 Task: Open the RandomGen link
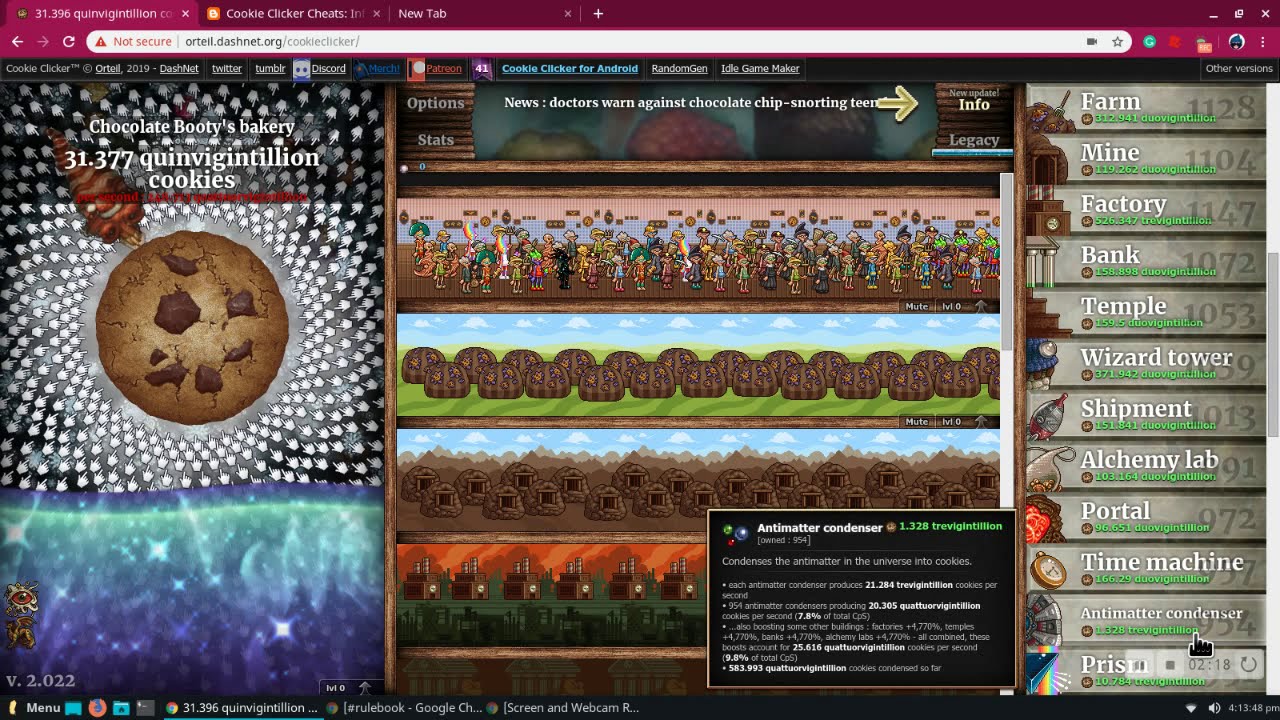click(679, 68)
